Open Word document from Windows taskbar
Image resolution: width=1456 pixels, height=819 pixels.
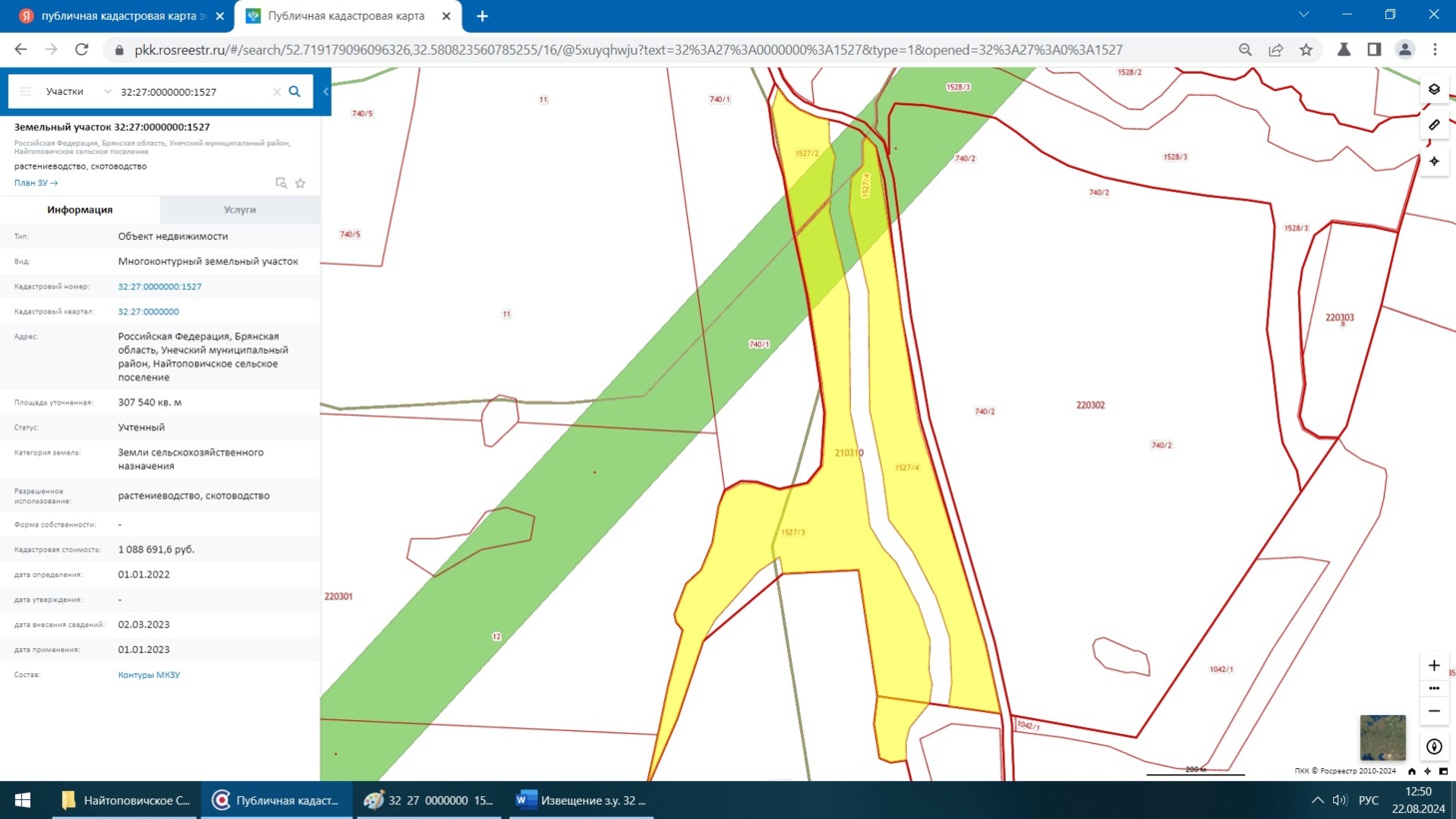(x=581, y=800)
